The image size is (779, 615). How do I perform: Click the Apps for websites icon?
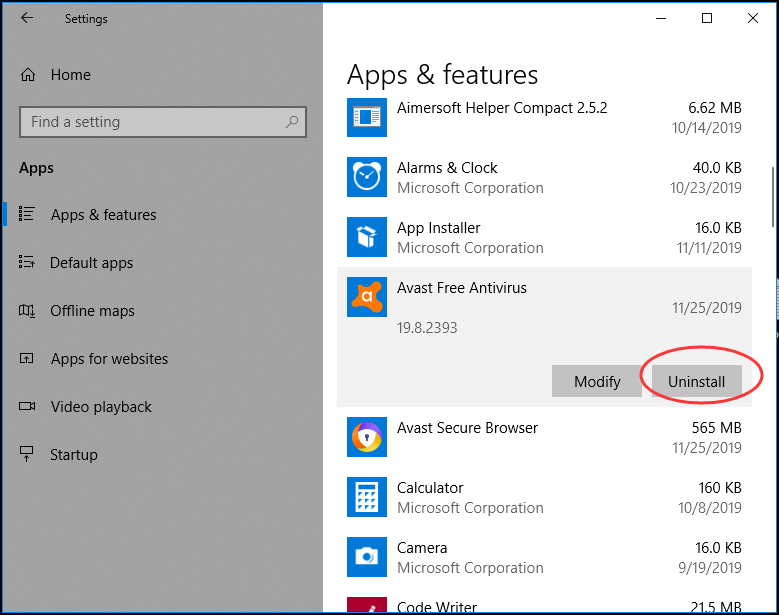26,358
